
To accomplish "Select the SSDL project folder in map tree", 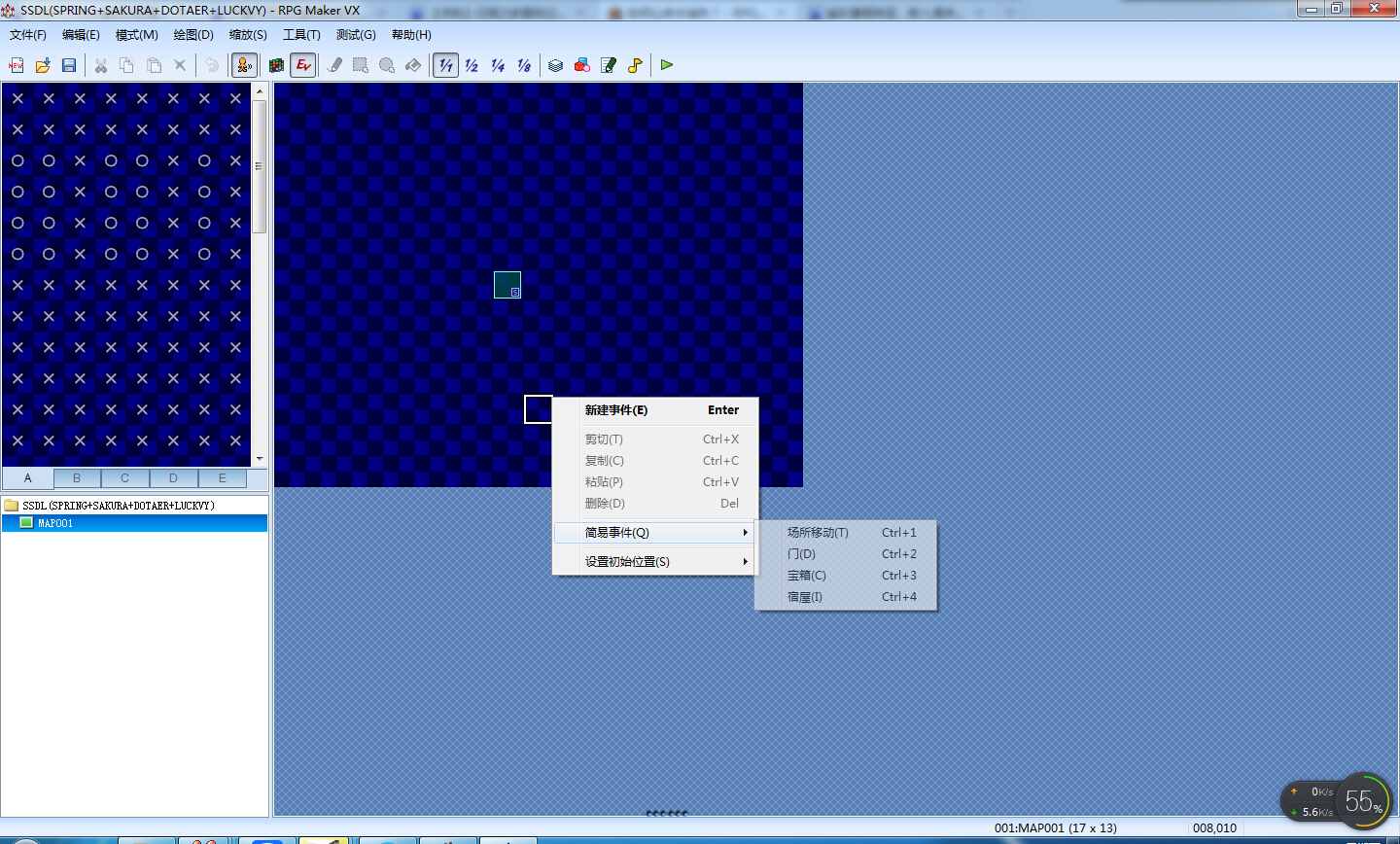I will point(119,506).
